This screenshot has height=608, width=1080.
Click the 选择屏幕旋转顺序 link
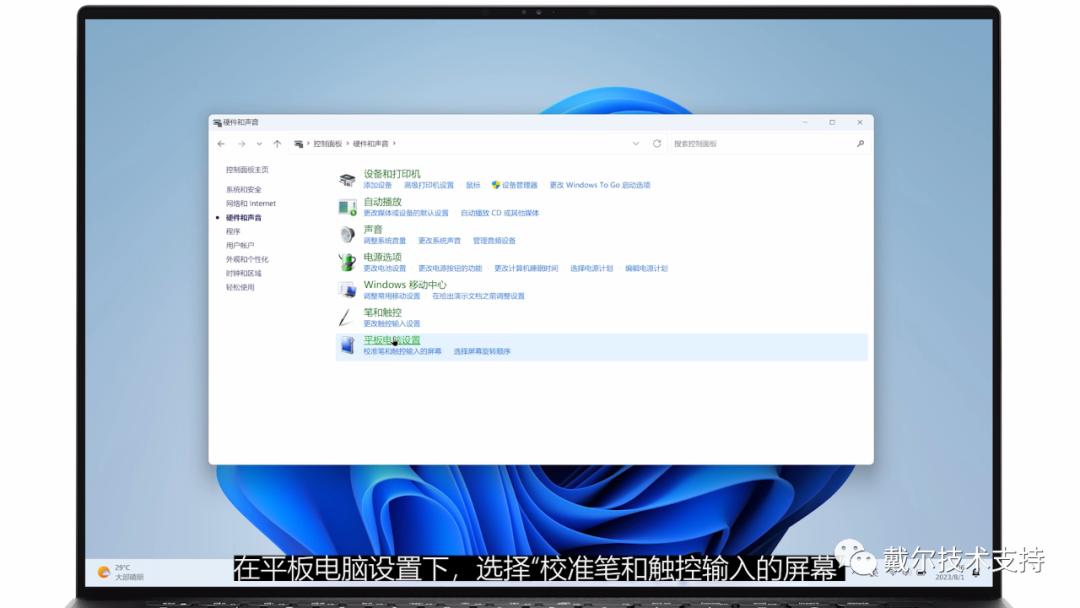[481, 350]
